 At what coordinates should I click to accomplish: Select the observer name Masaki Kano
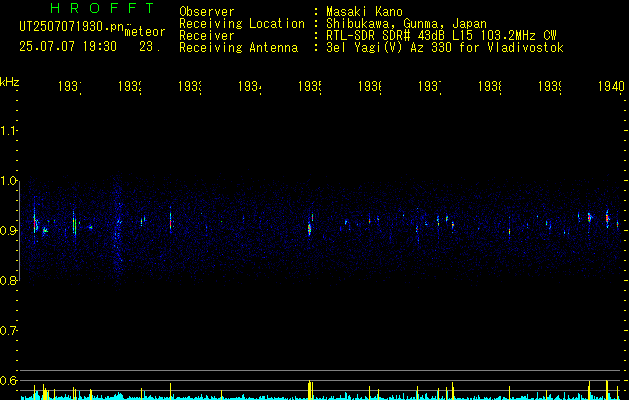[x=364, y=11]
